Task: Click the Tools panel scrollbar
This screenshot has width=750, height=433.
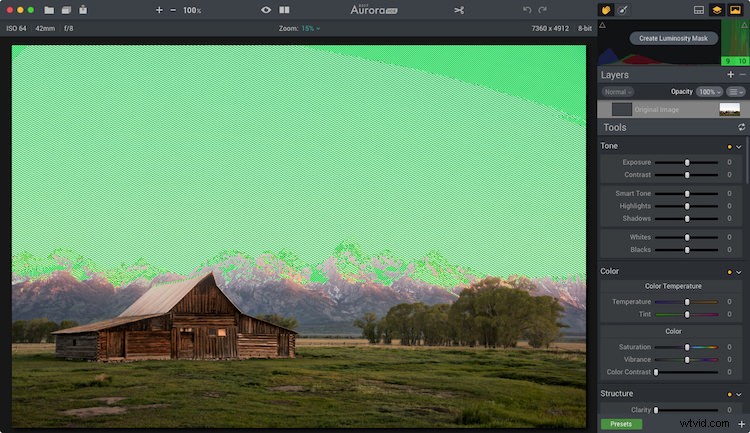Action: pyautogui.click(x=748, y=160)
